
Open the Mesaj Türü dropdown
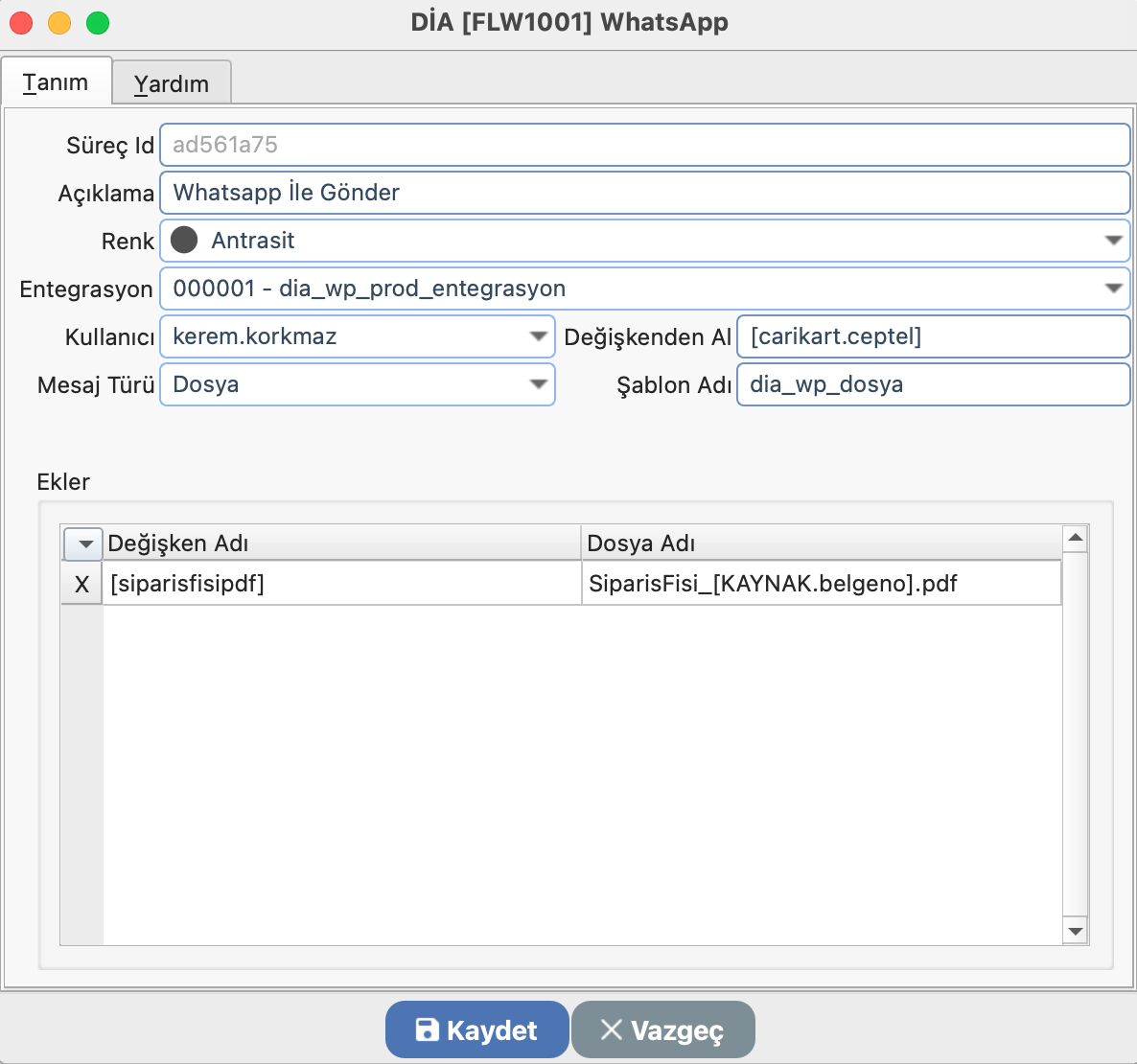point(538,384)
